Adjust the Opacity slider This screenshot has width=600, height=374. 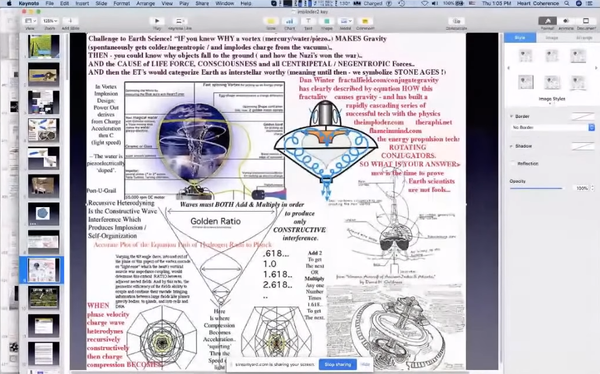pos(536,188)
